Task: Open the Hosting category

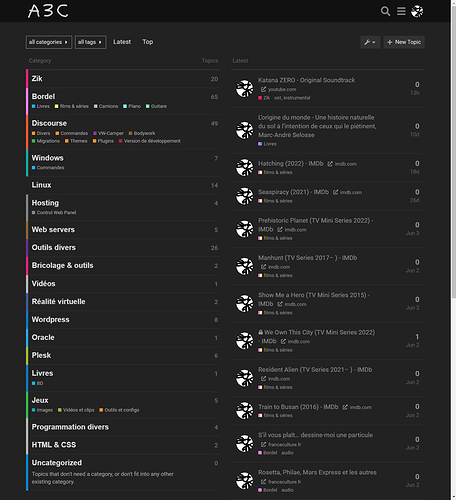Action: [x=45, y=203]
